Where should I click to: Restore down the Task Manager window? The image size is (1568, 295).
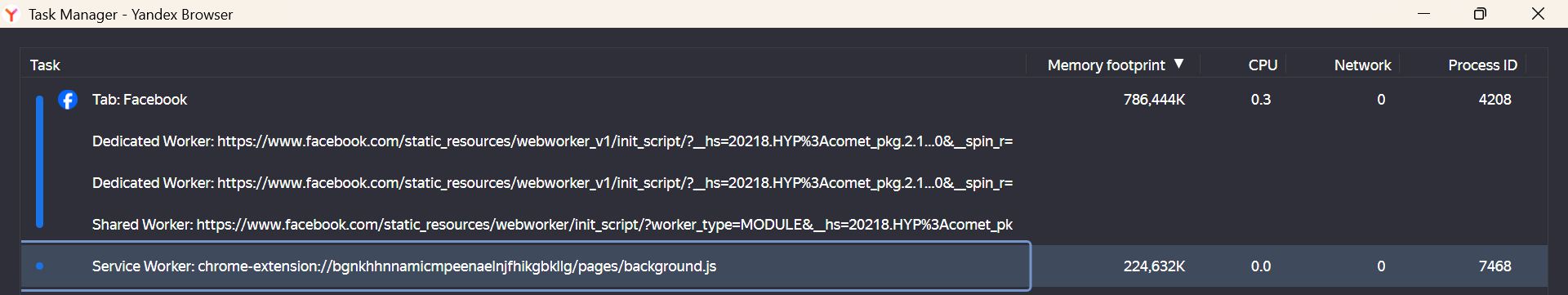tap(1480, 14)
